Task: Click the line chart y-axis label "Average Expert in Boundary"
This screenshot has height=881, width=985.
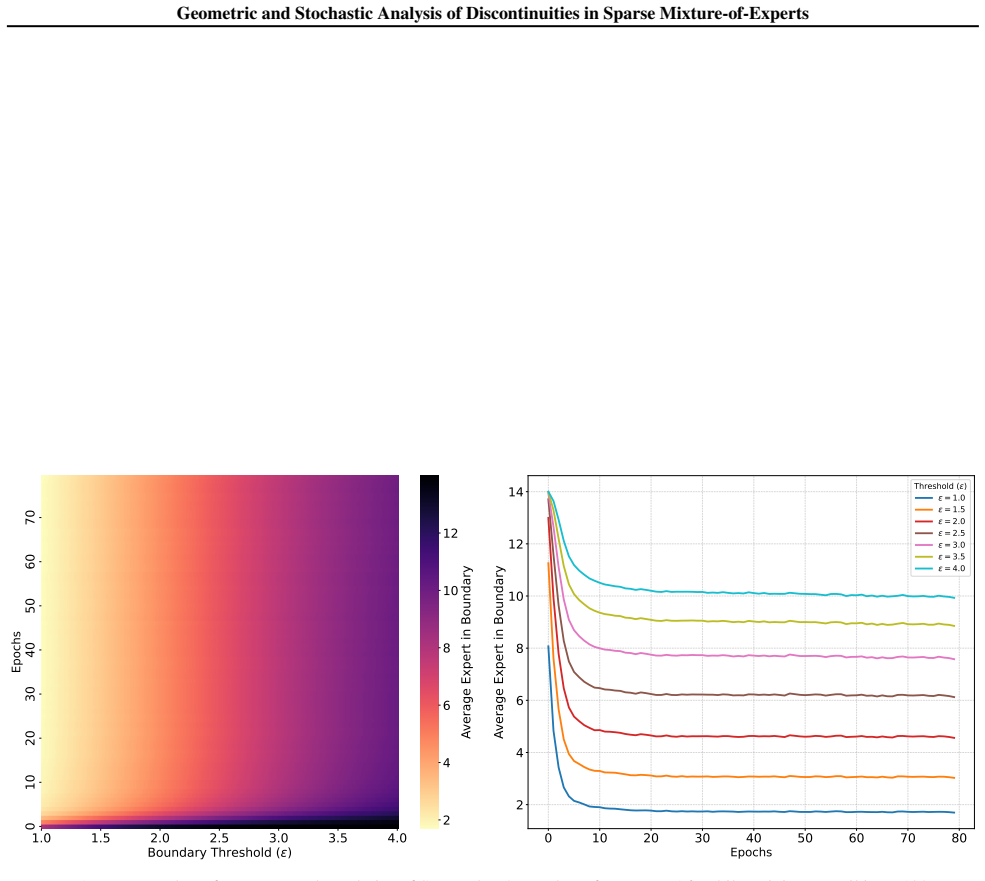Action: 499,652
